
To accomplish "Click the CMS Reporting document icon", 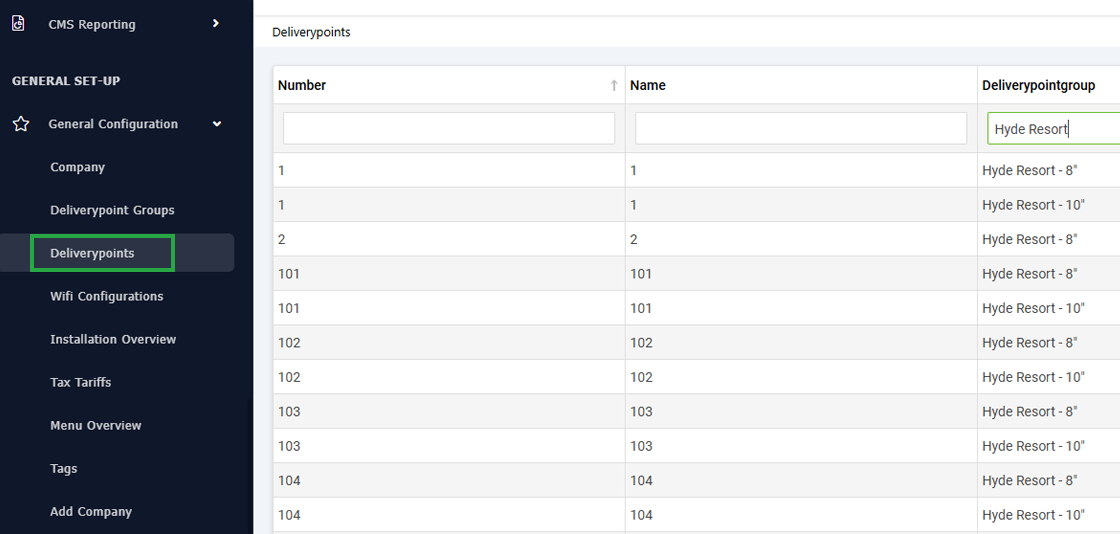I will [19, 24].
